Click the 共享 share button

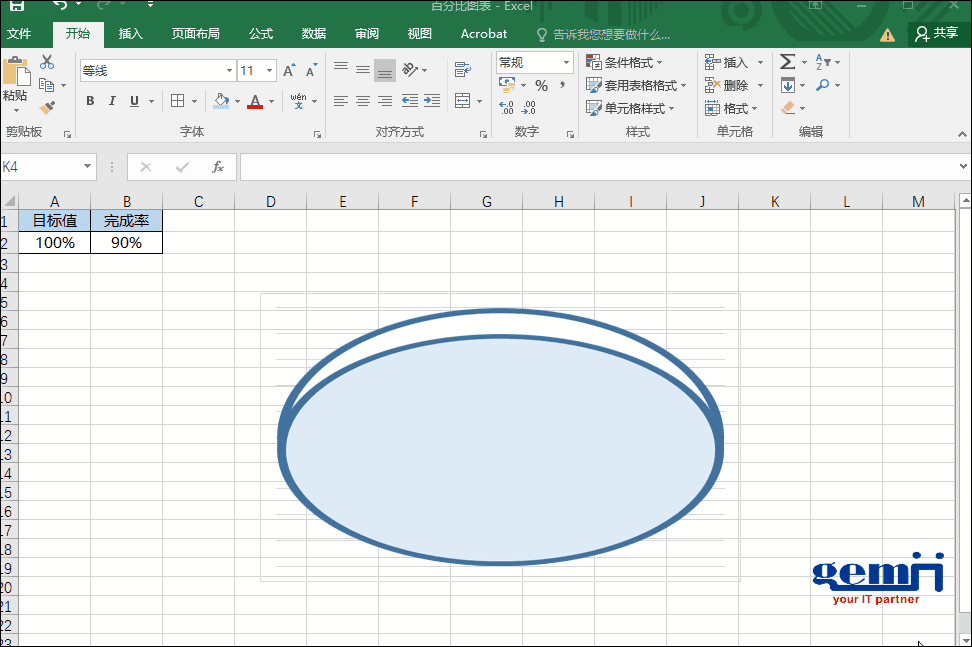click(x=937, y=33)
